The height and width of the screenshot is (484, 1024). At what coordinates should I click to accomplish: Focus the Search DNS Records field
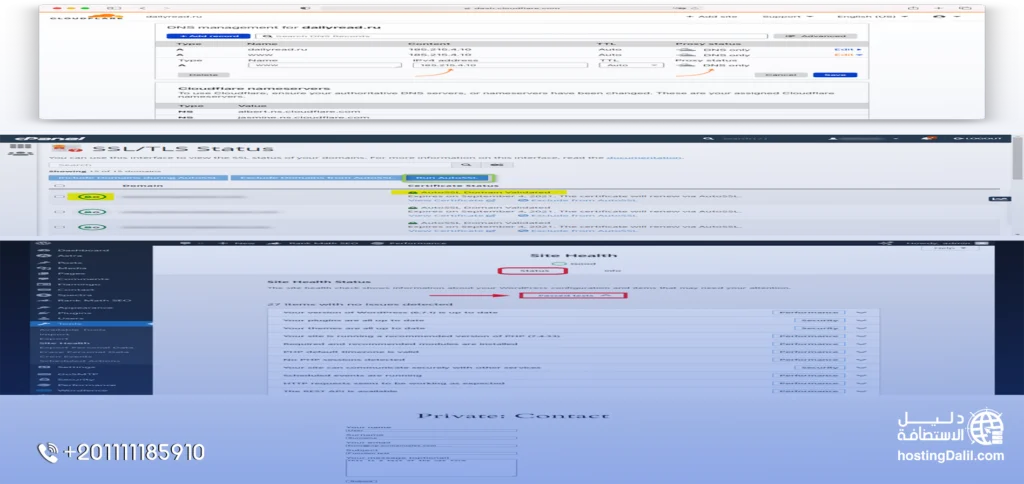click(511, 36)
